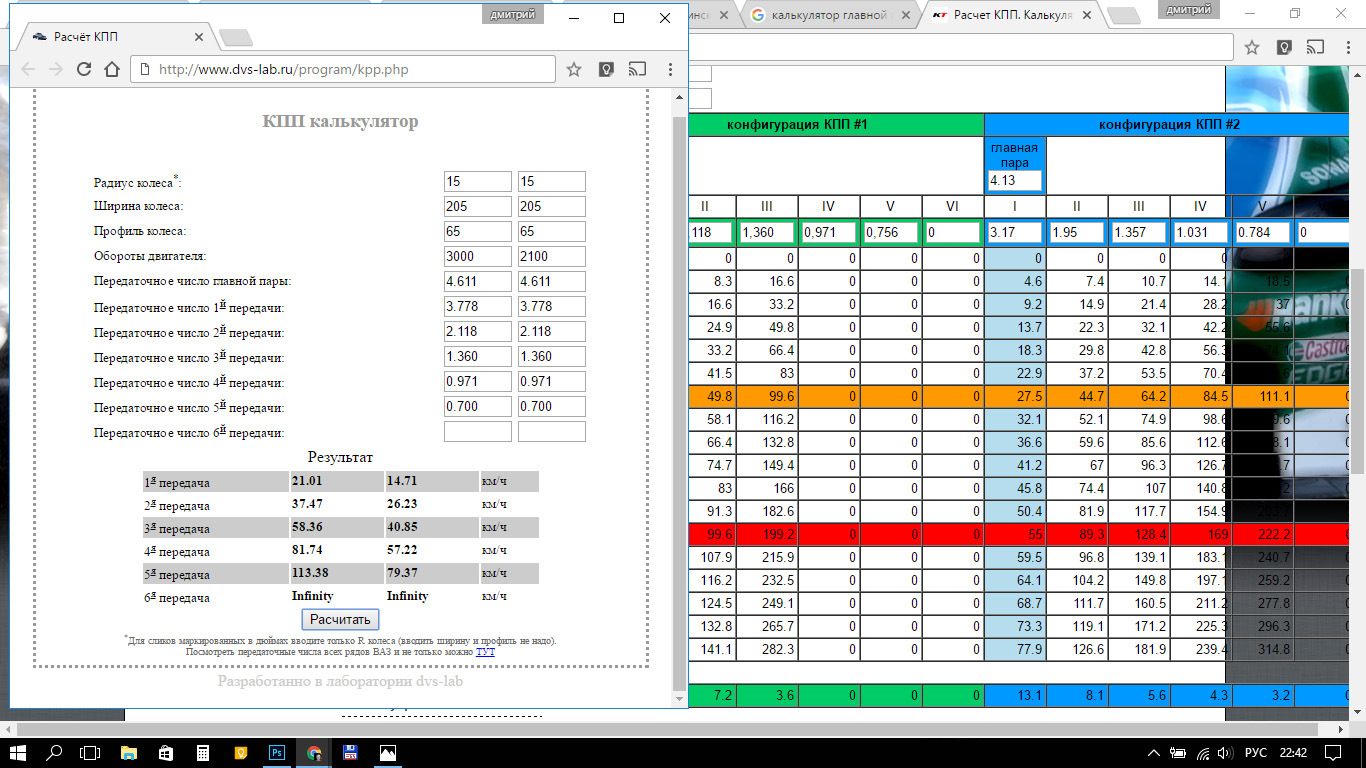1366x768 pixels.
Task: Open the Photos app from the taskbar
Action: (388, 753)
